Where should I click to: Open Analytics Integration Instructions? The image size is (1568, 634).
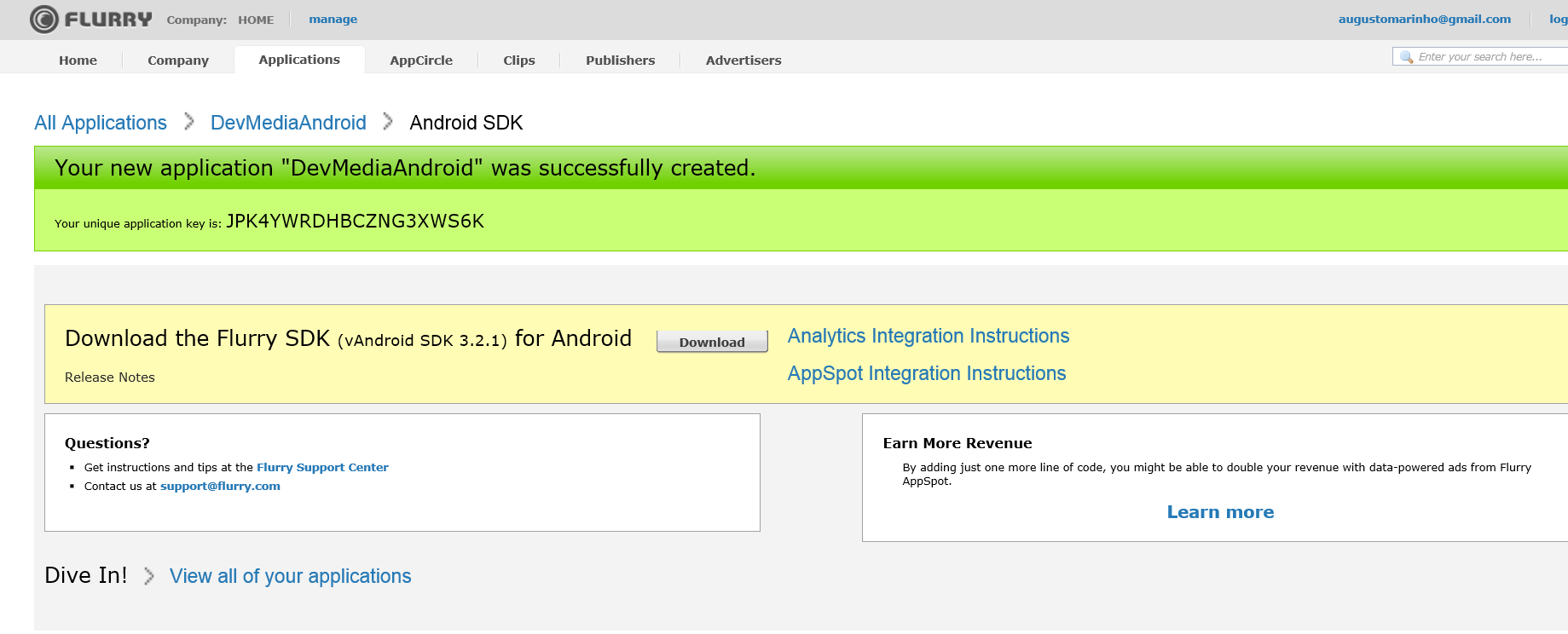click(929, 336)
